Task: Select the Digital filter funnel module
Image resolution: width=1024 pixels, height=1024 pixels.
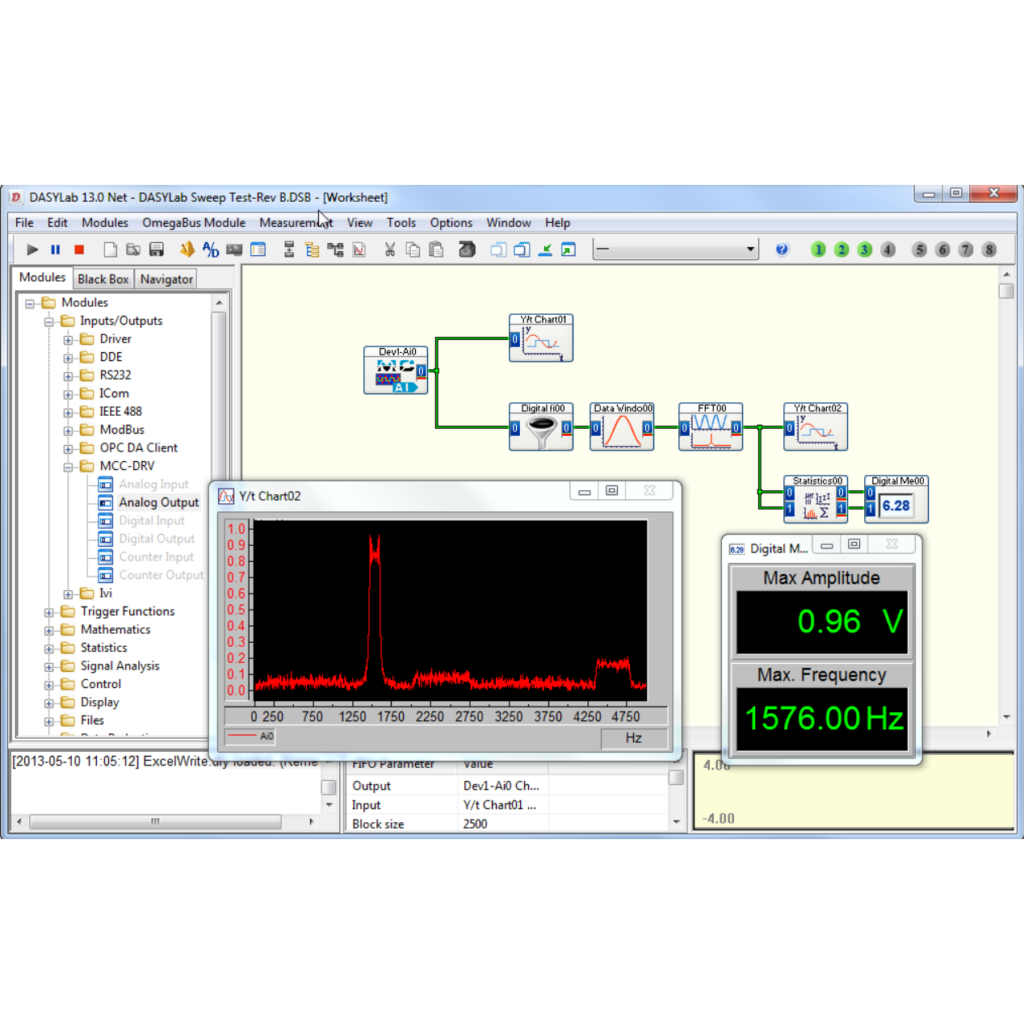Action: click(540, 428)
